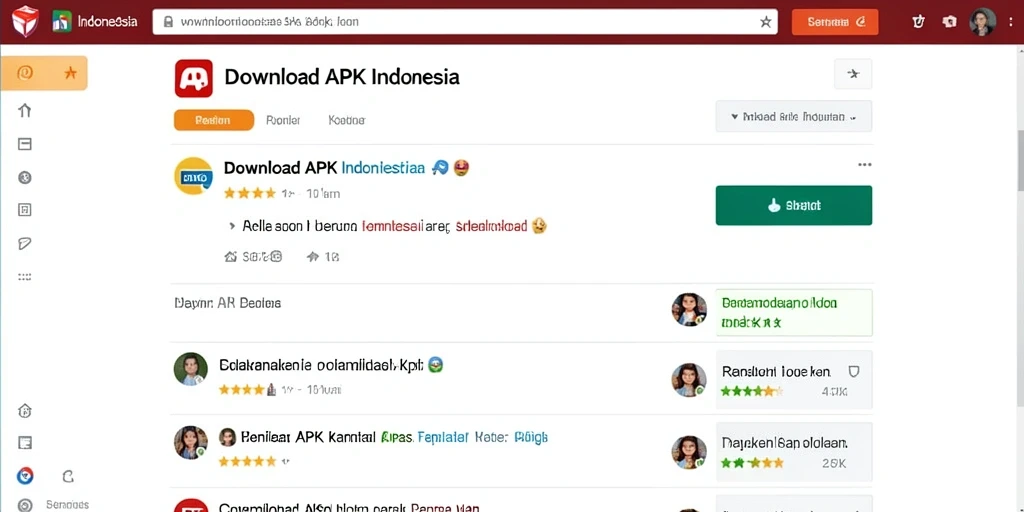Click the woman's avatar on the APK review row
Image resolution: width=1024 pixels, height=512 pixels.
point(191,443)
